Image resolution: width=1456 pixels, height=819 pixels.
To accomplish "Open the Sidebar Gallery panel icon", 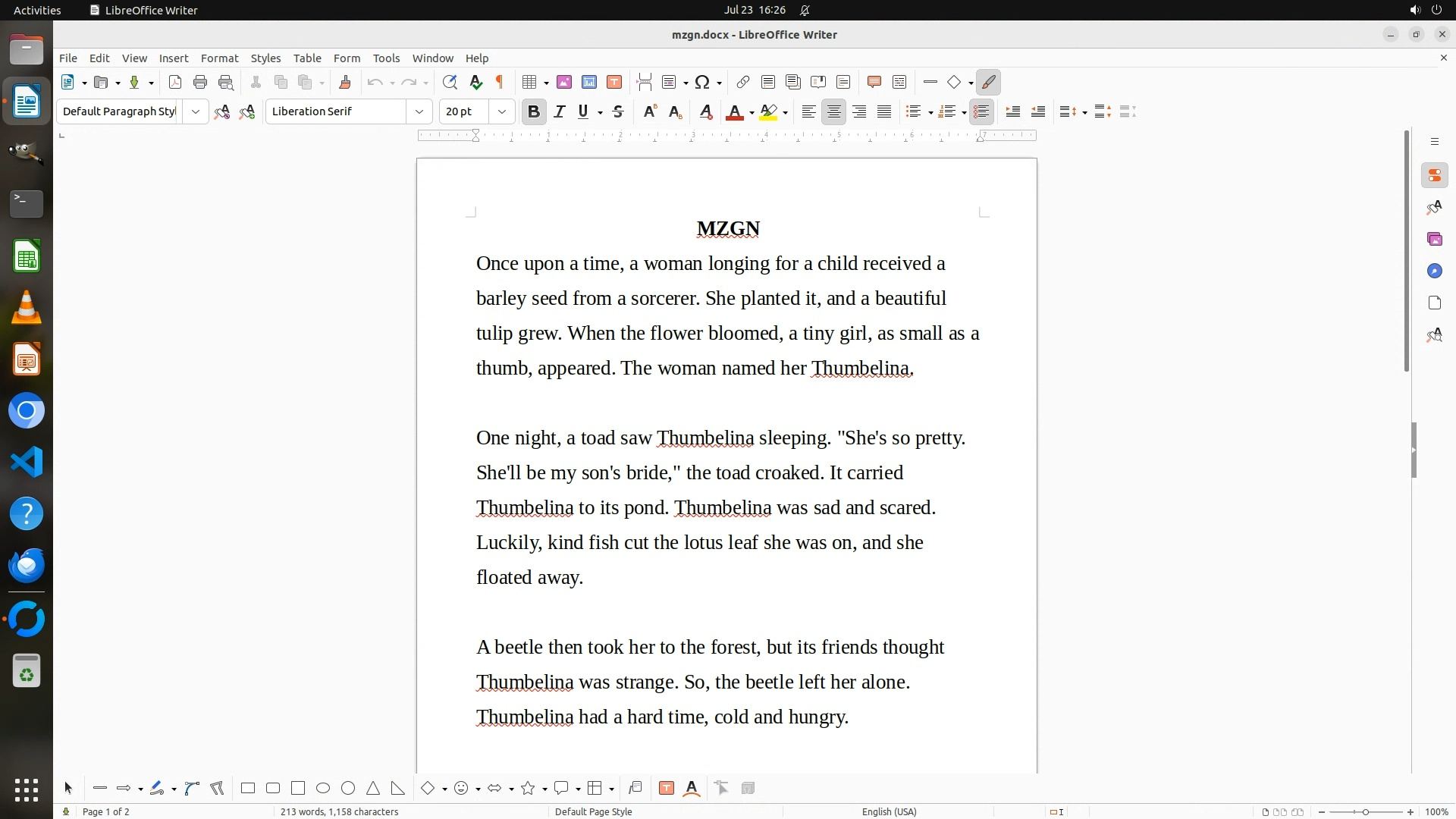I will point(1434,240).
